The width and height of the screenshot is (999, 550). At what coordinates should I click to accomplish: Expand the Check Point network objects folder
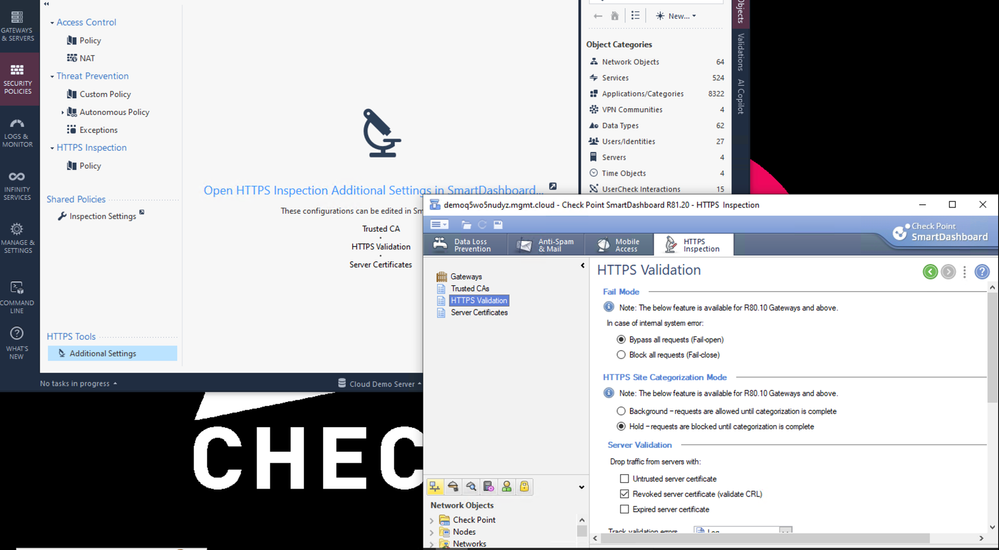pos(431,520)
